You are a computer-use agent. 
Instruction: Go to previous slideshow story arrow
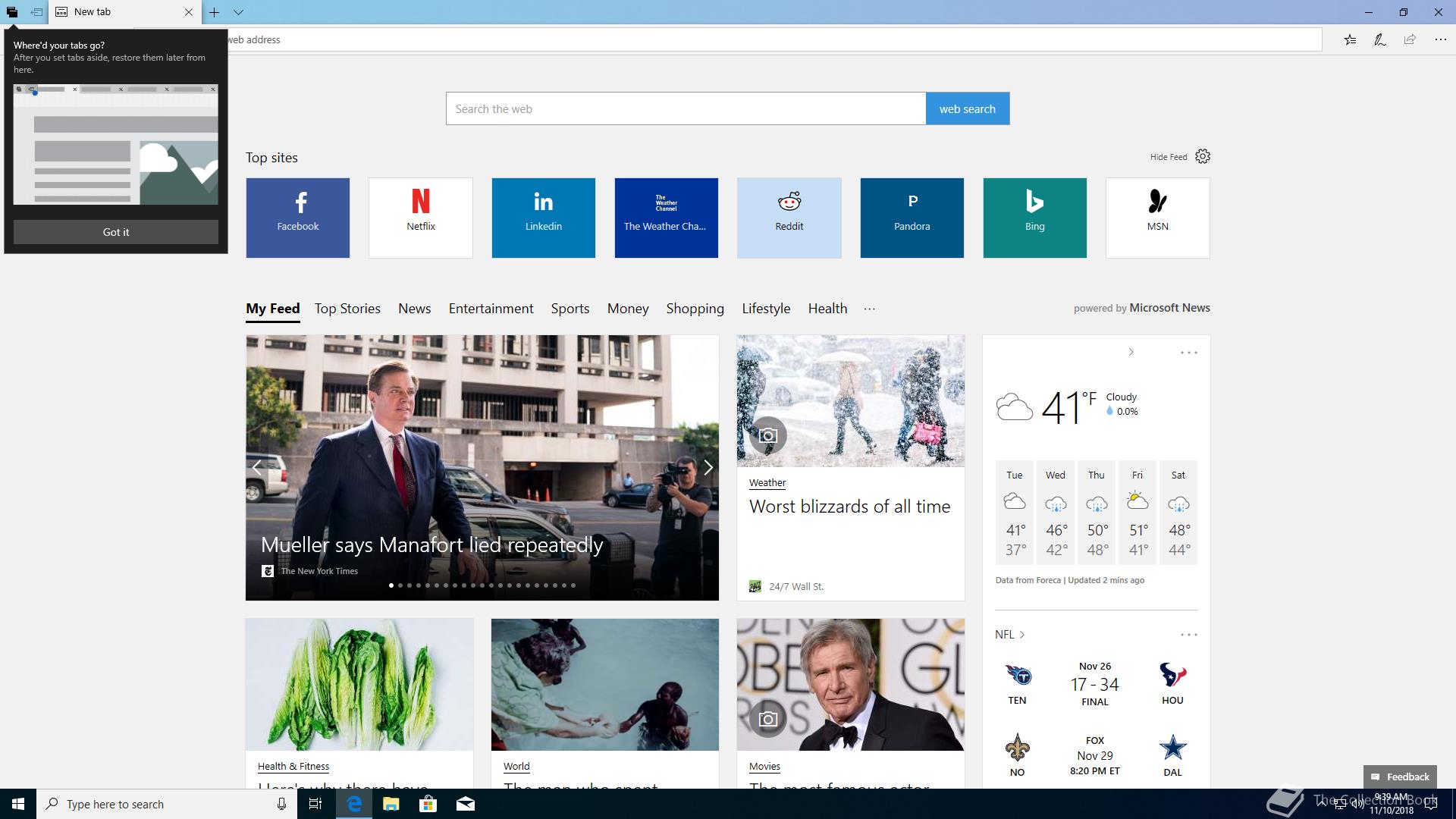(x=257, y=467)
